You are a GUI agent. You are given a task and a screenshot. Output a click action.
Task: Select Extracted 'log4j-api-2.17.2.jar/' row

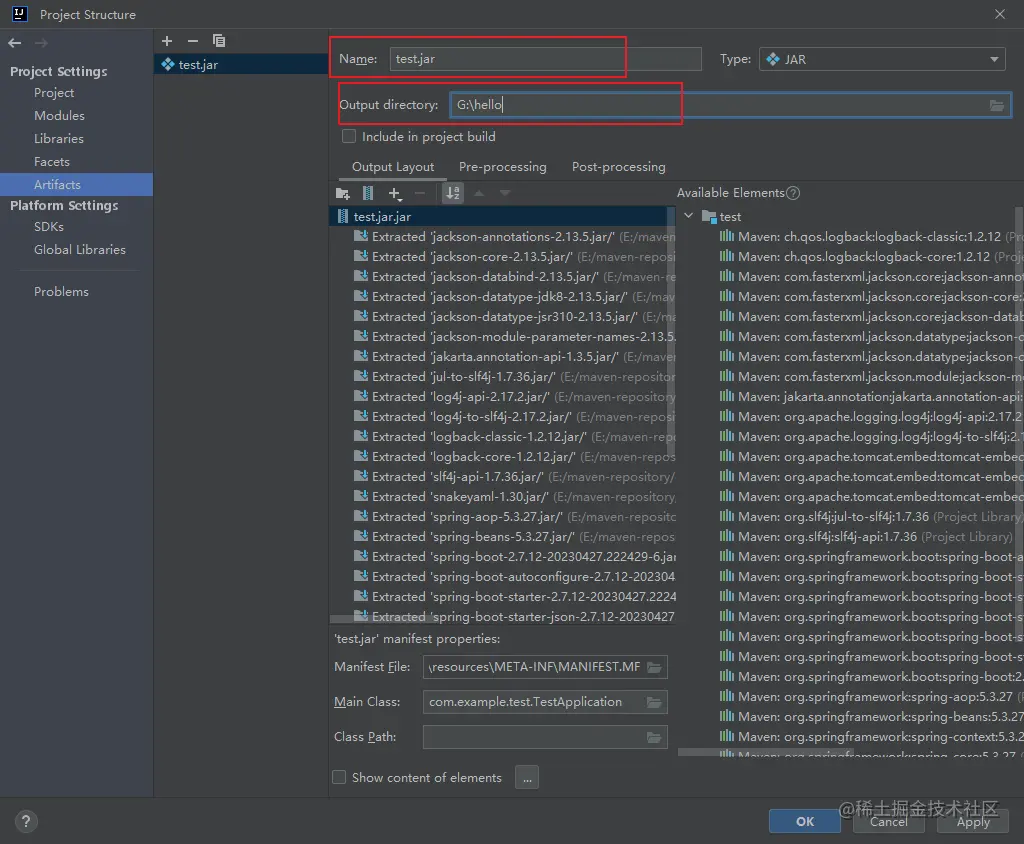tap(514, 397)
